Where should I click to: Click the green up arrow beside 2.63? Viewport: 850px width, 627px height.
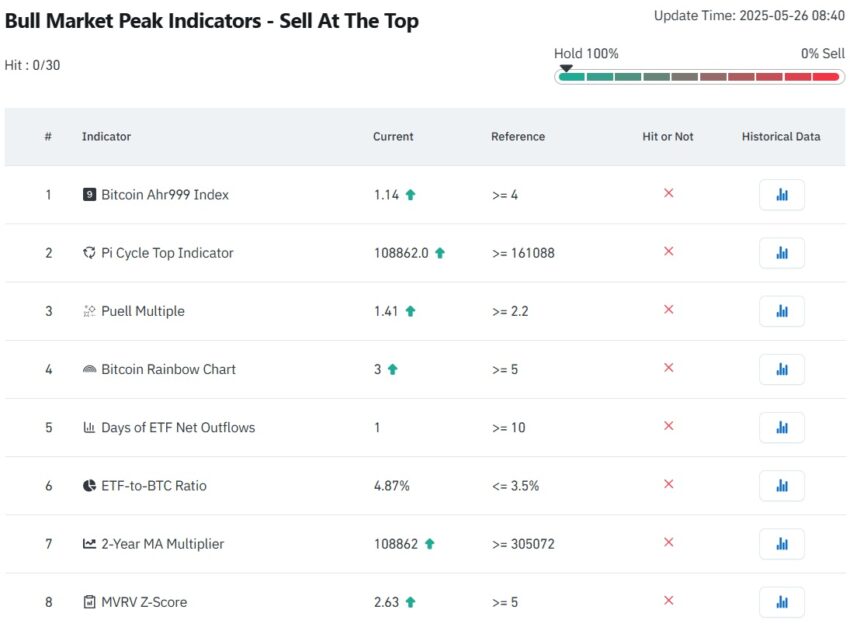(410, 602)
